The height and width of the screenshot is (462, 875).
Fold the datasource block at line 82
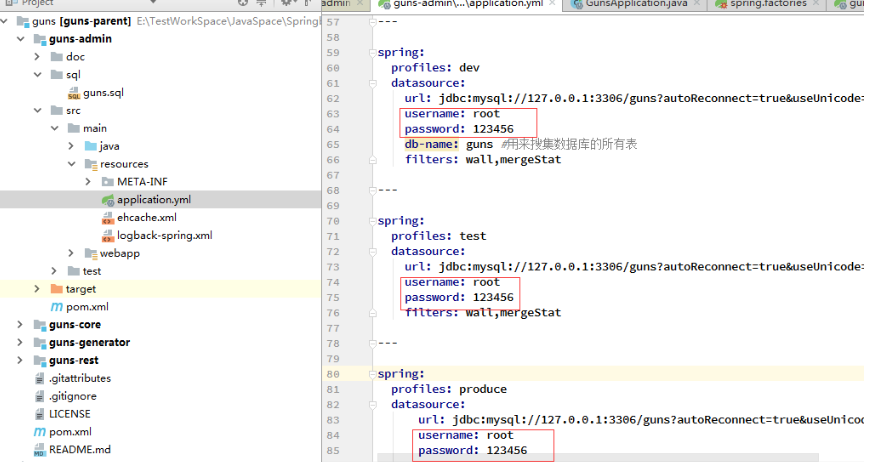[373, 405]
